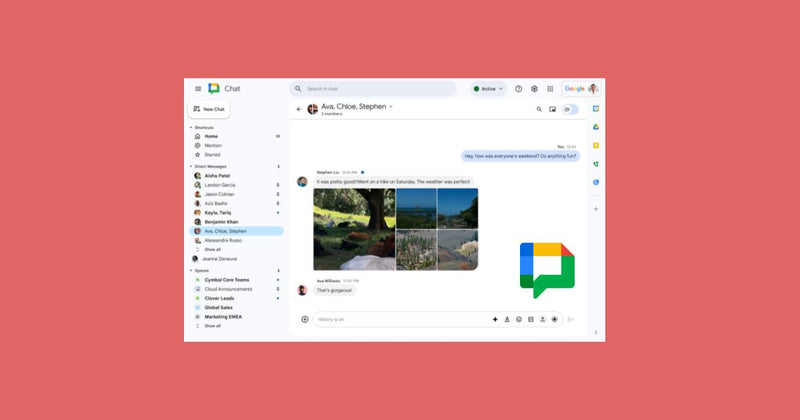Image resolution: width=800 pixels, height=420 pixels.
Task: Open the Active status dropdown
Action: pyautogui.click(x=488, y=89)
